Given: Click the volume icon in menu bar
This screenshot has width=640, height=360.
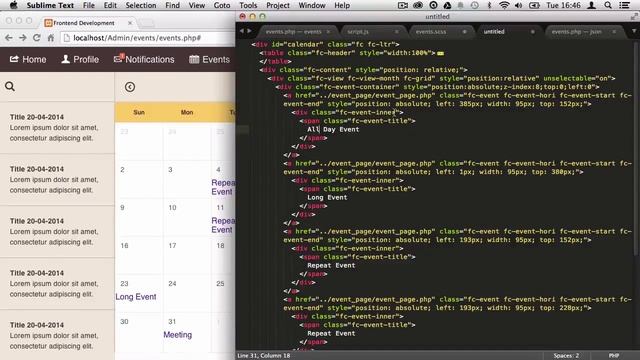Looking at the screenshot, I should click(x=519, y=5).
